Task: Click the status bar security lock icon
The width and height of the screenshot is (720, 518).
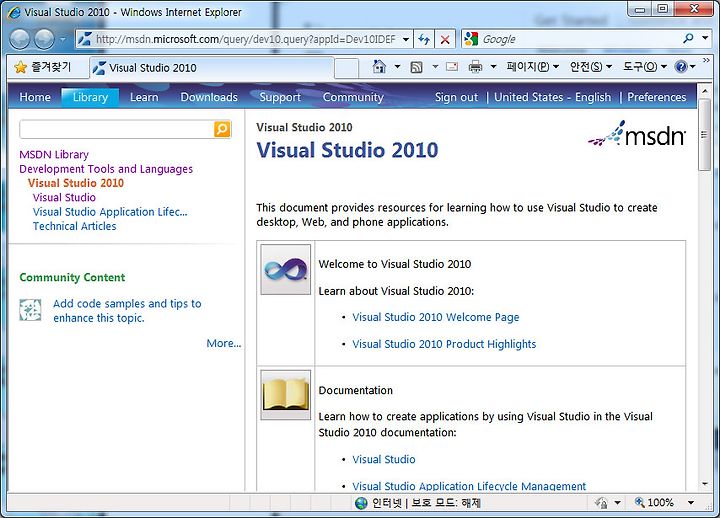Action: tap(602, 503)
